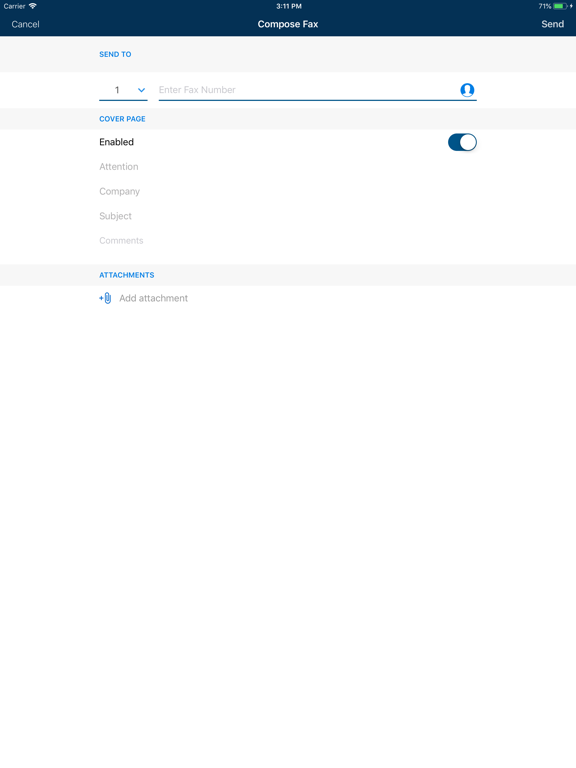Tap the COVER PAGE section header
The width and height of the screenshot is (576, 768).
(122, 119)
